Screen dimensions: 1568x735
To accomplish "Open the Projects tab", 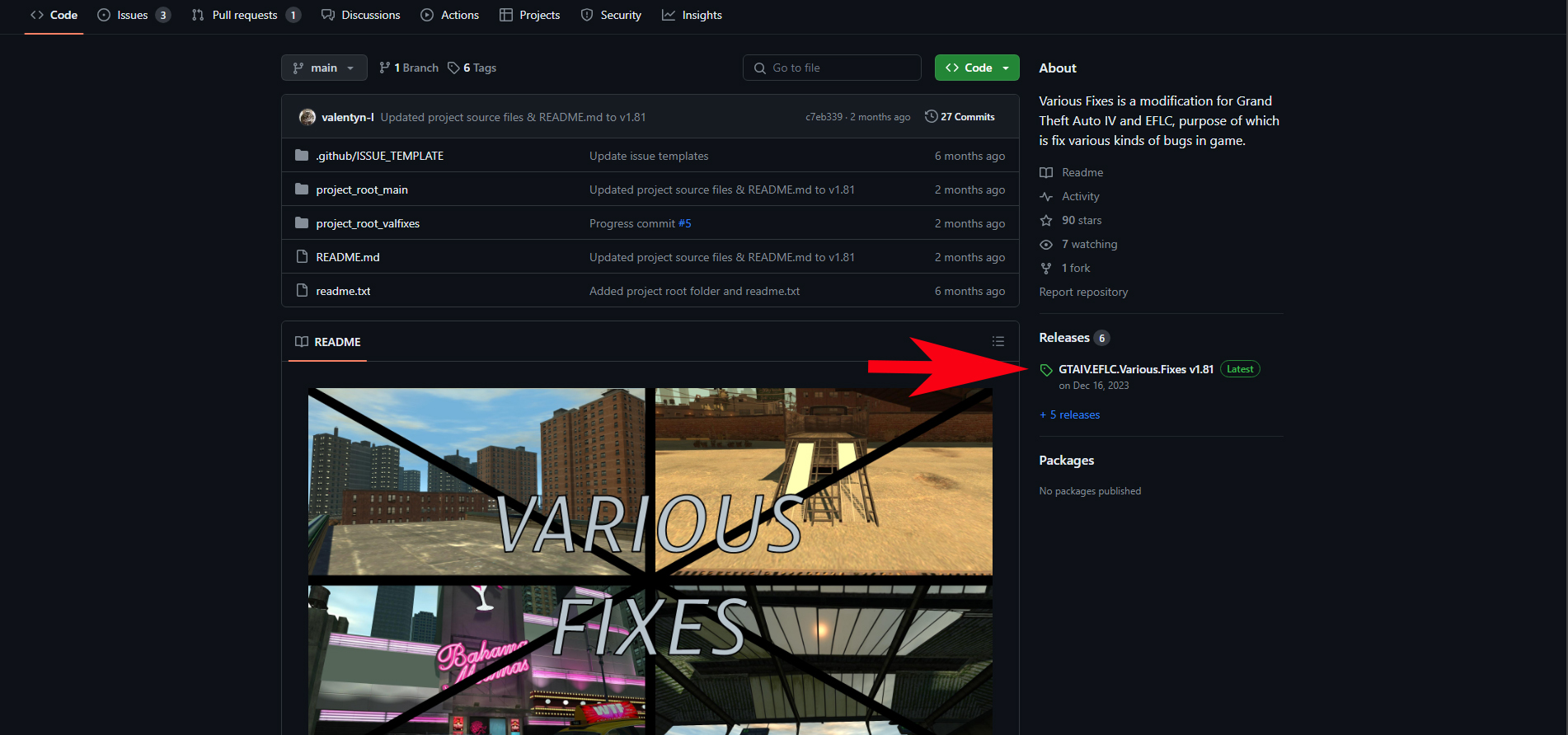I will (x=530, y=15).
